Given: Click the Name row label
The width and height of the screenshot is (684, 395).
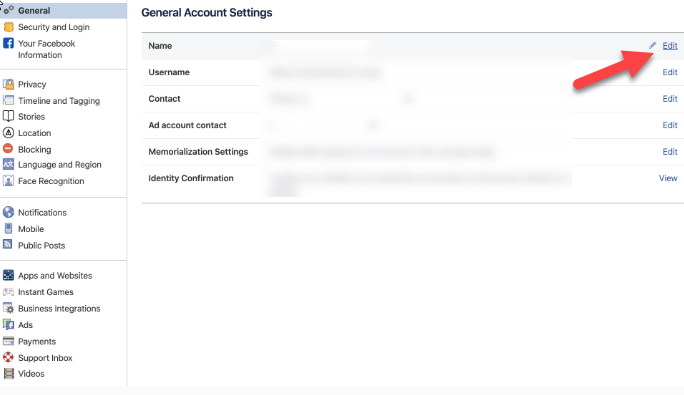Looking at the screenshot, I should [160, 45].
